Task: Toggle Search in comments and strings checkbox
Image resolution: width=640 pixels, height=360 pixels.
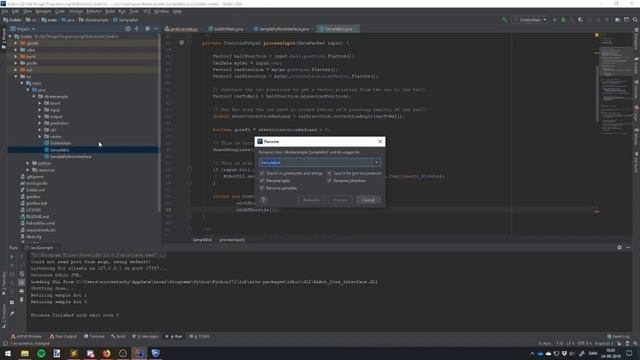Action: click(262, 173)
